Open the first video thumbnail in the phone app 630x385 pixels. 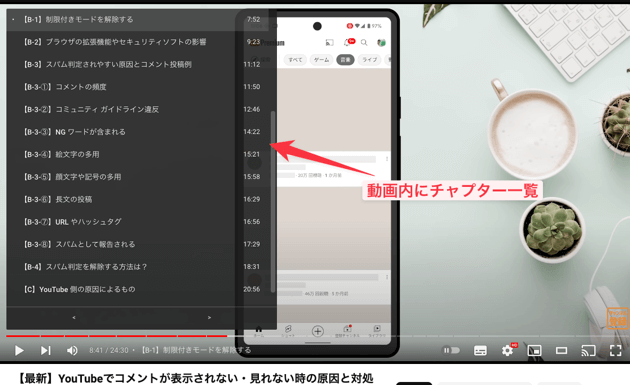[x=333, y=110]
